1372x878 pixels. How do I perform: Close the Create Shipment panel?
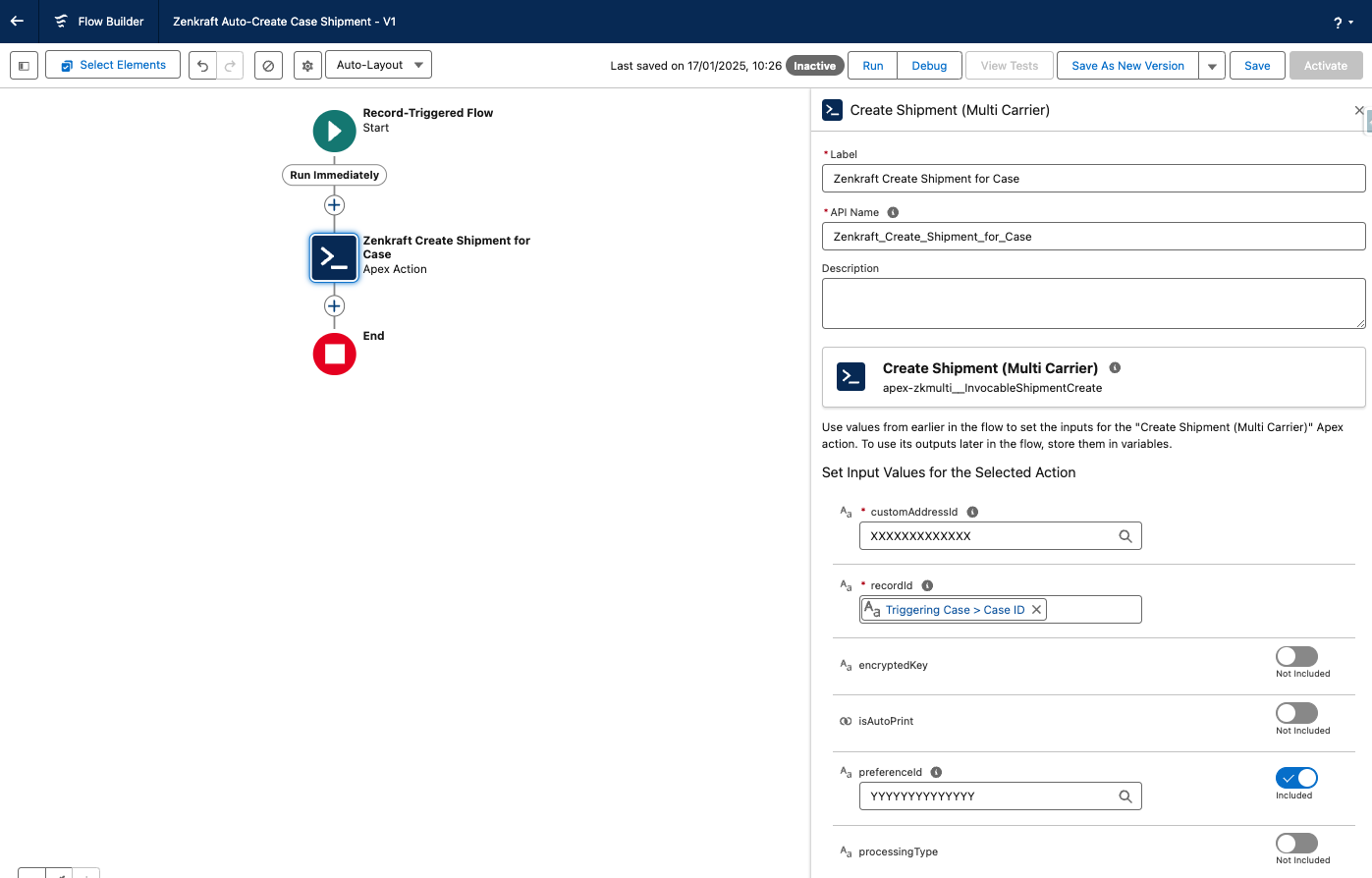tap(1359, 110)
